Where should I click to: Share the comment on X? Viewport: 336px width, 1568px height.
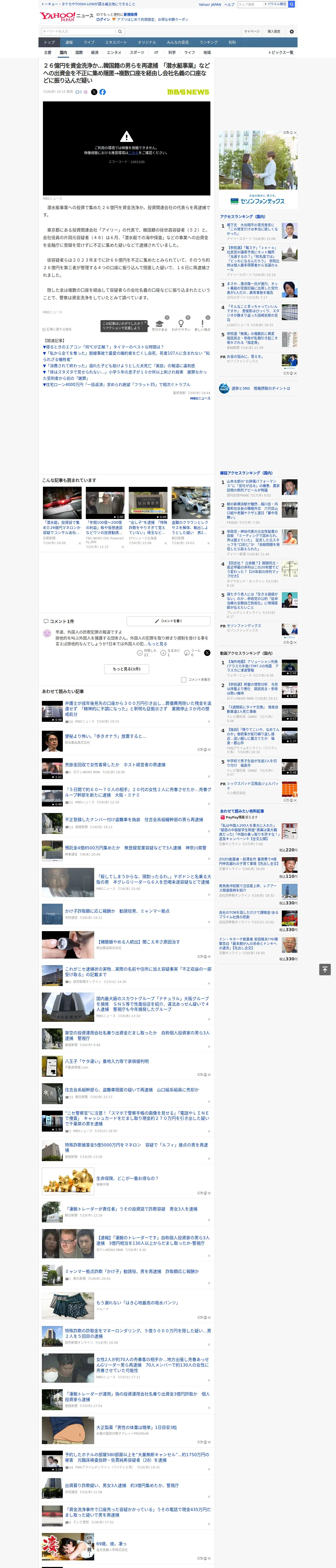point(207,653)
